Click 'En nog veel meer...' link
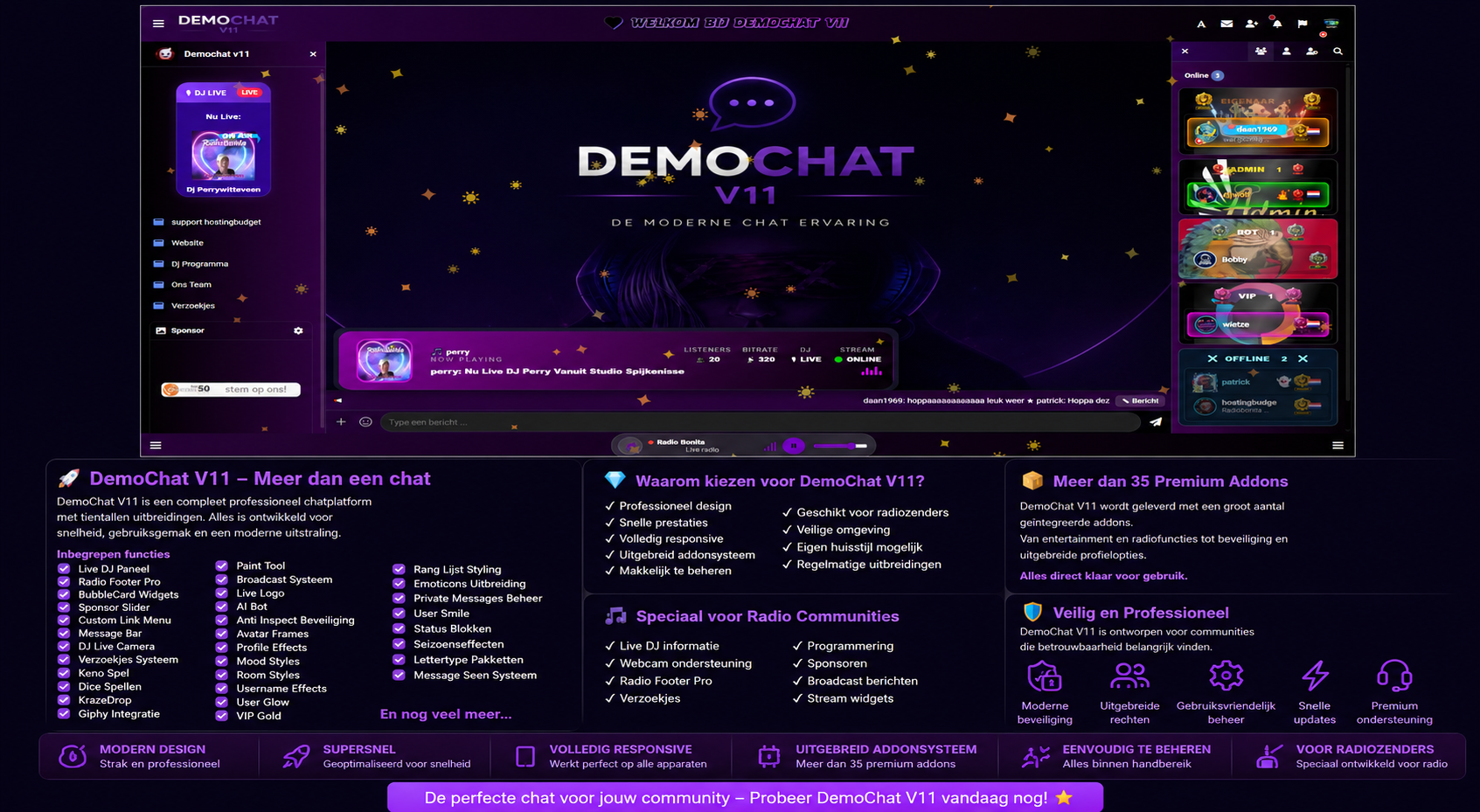 (446, 714)
